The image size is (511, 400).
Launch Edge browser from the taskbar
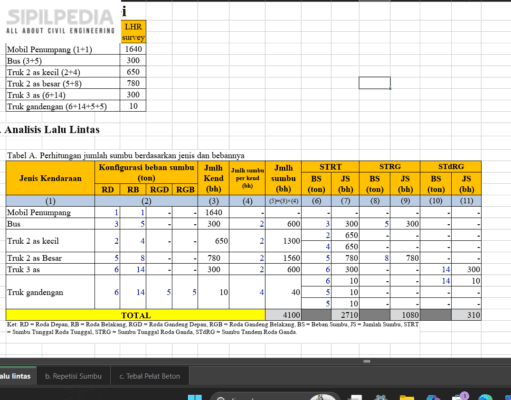tap(485, 398)
